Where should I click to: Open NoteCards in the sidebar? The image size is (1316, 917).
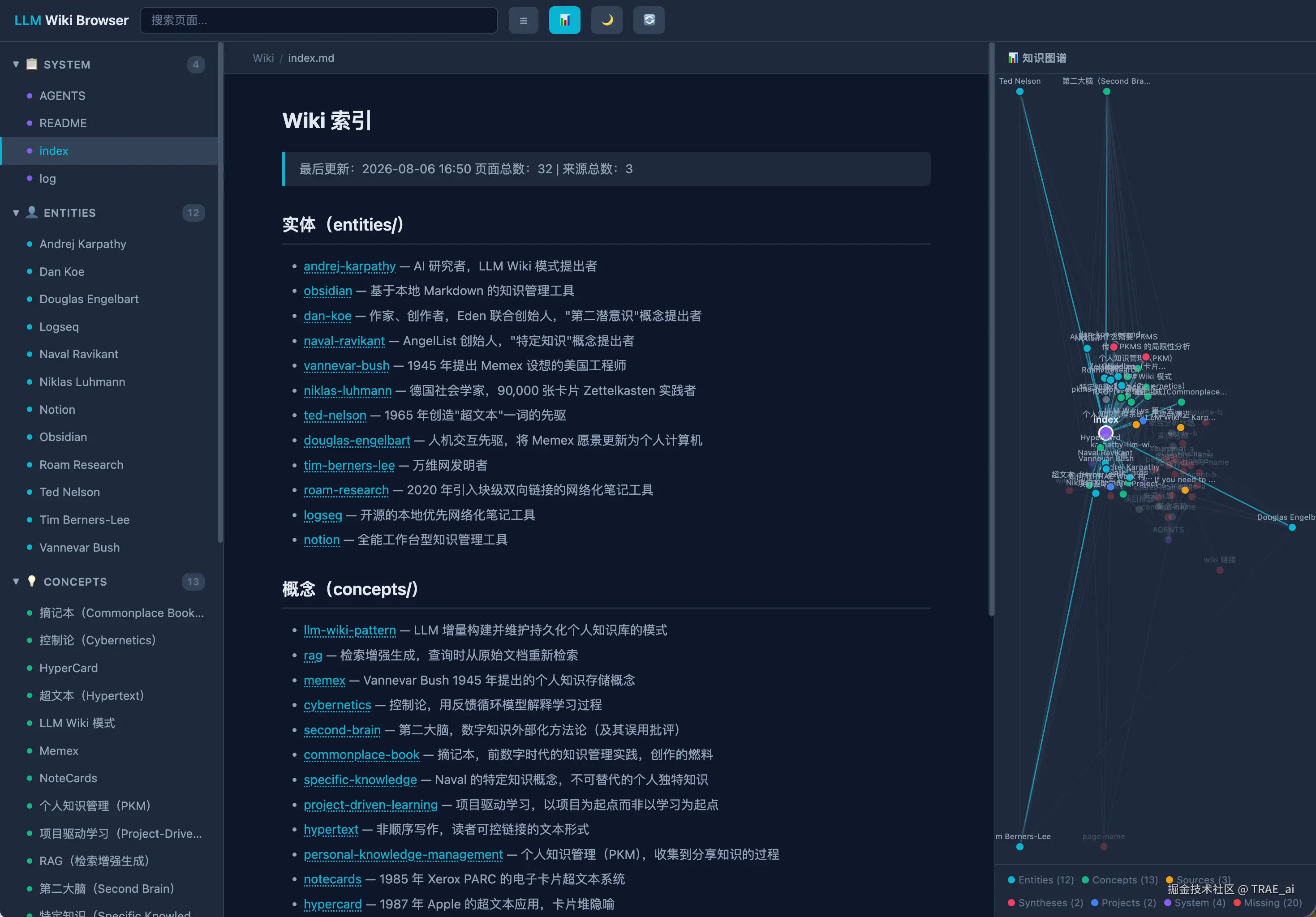[109, 778]
